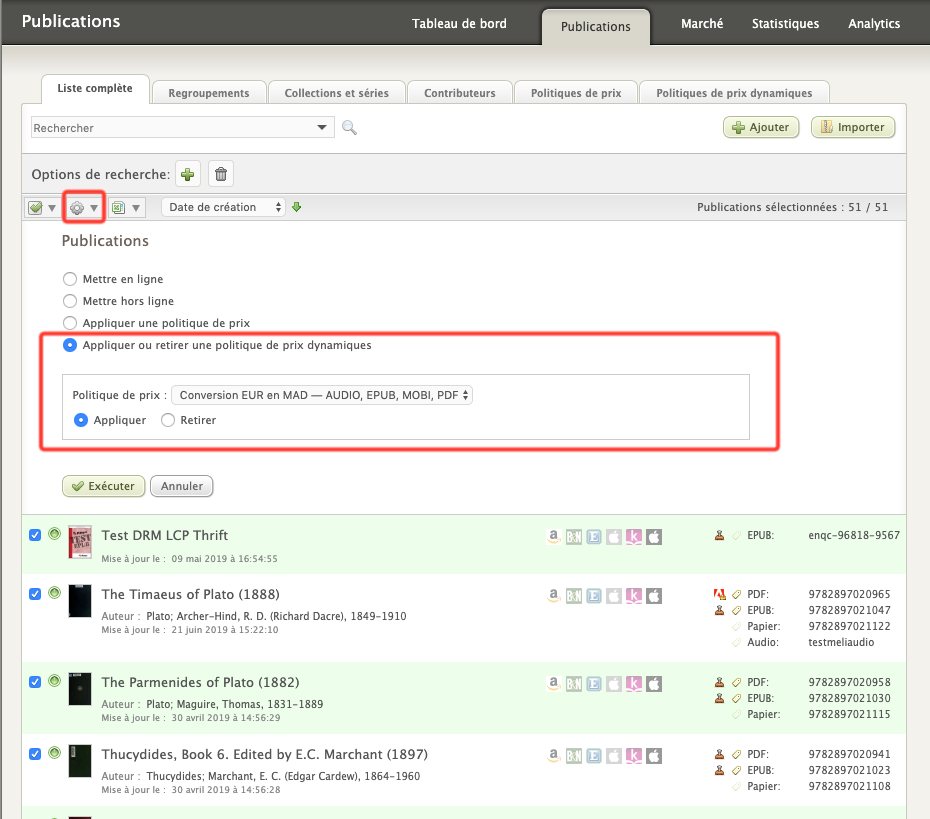Open the 'Date de création' sort dropdown

point(223,207)
